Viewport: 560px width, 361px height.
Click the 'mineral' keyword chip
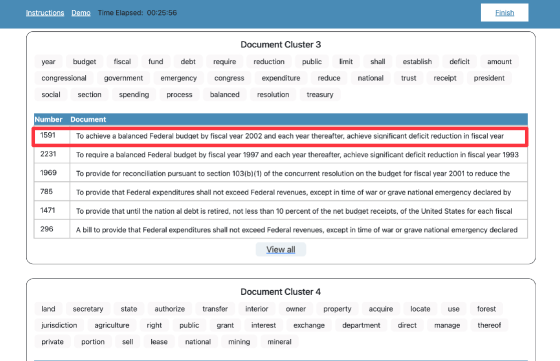click(279, 341)
